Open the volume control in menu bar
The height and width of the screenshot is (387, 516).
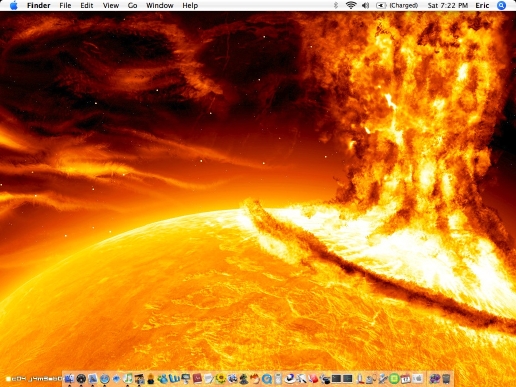click(366, 5)
